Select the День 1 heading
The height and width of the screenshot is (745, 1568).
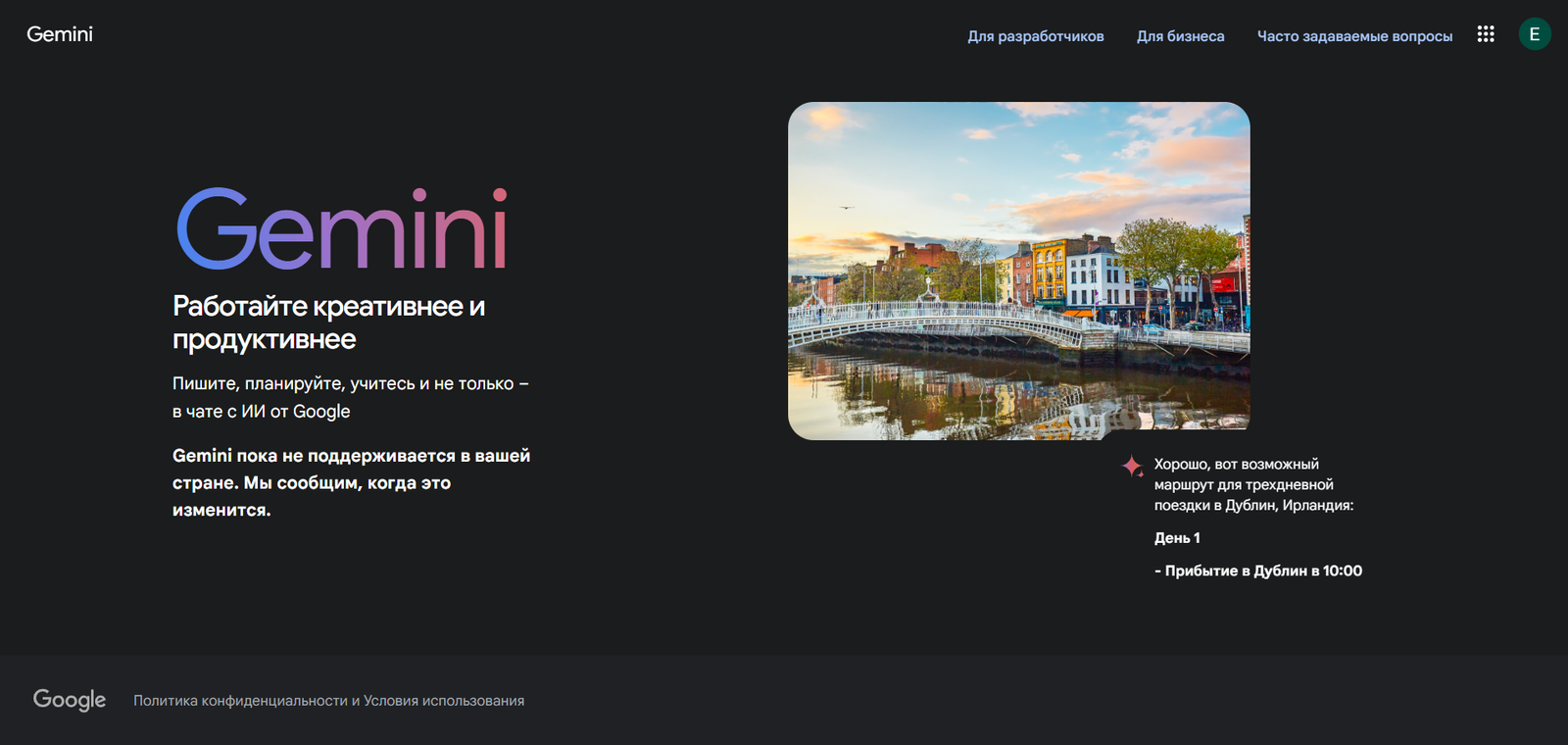point(1176,538)
